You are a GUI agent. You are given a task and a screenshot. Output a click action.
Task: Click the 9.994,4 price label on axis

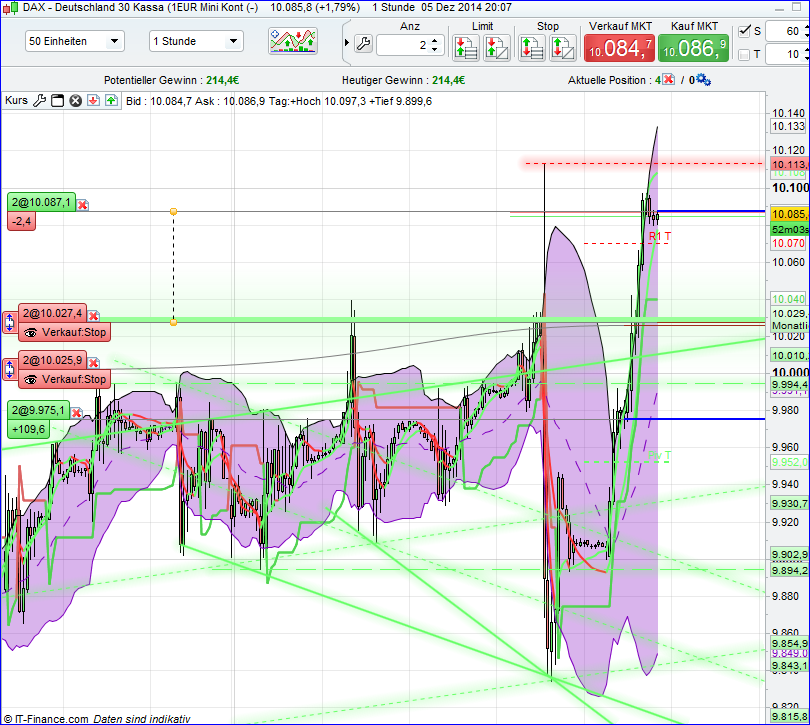(x=789, y=384)
